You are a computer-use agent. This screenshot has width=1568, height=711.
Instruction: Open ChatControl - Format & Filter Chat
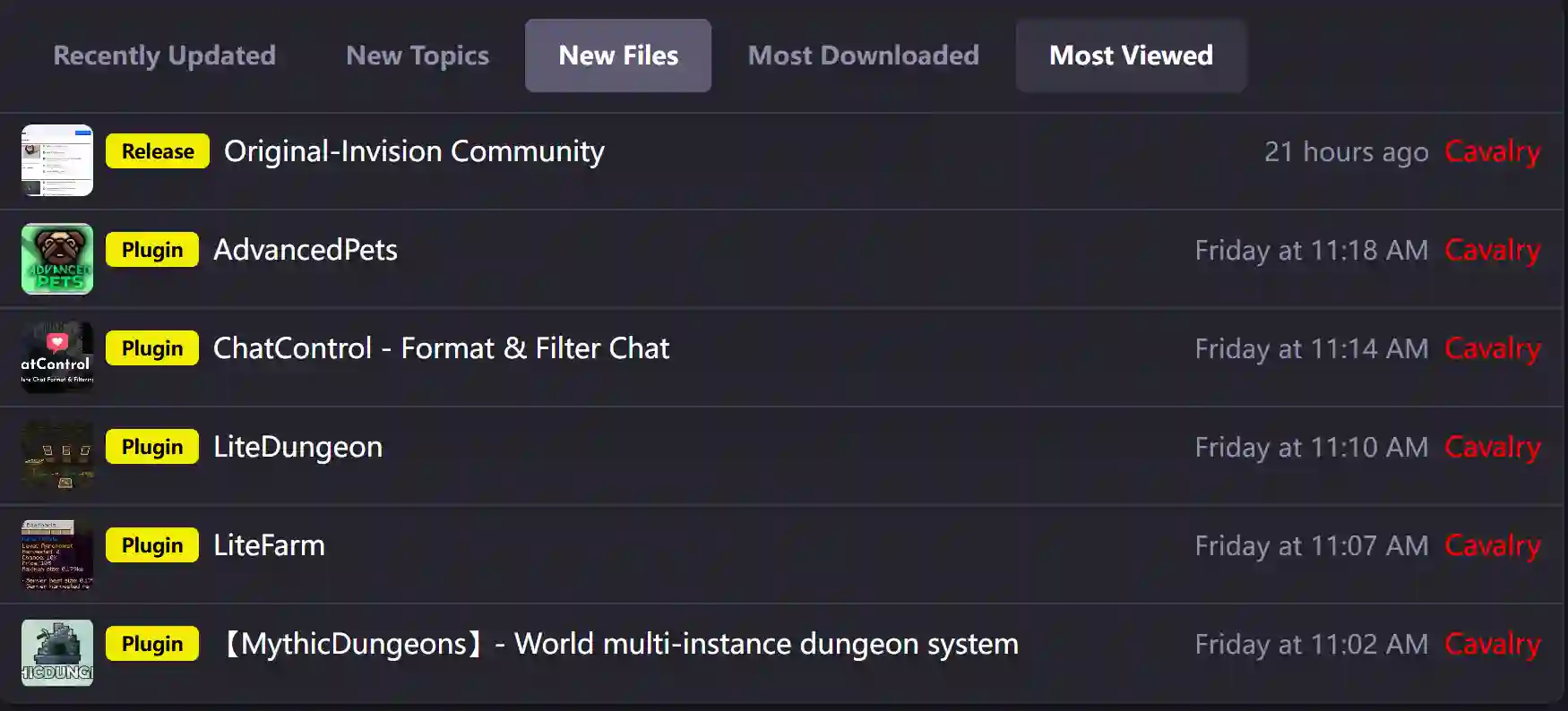[x=441, y=348]
